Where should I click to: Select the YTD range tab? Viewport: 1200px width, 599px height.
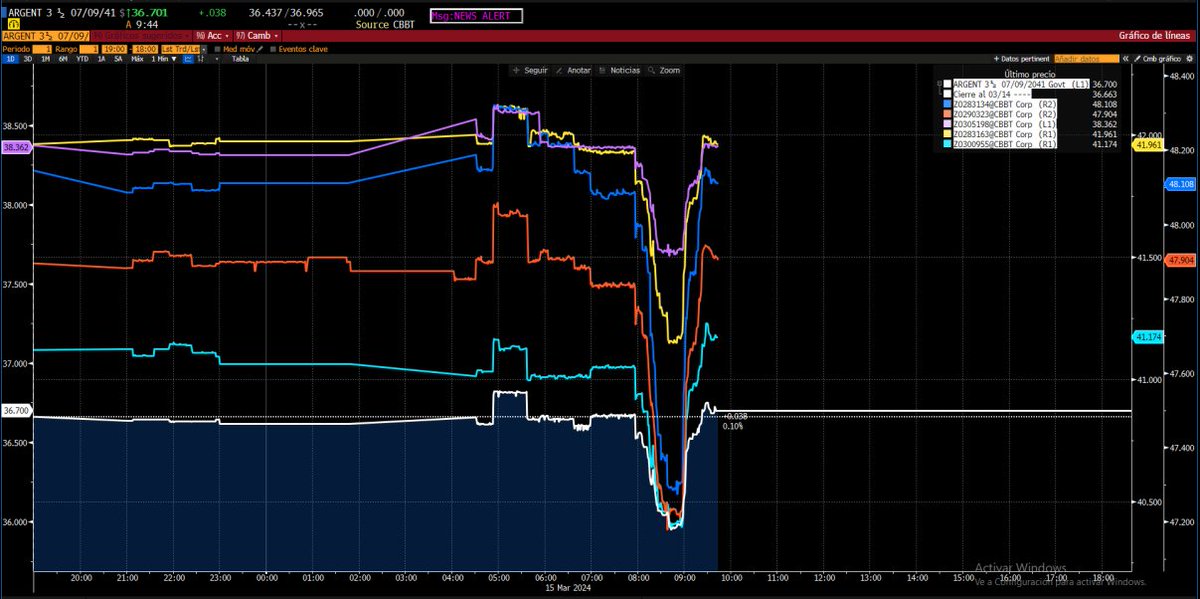(x=82, y=59)
